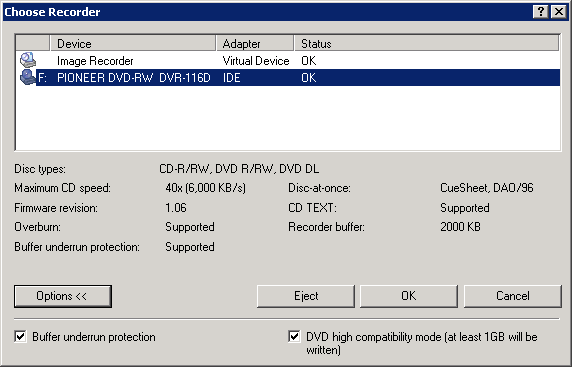Eject the disc with Eject button
Viewport: 572px width, 367px height.
(x=306, y=296)
